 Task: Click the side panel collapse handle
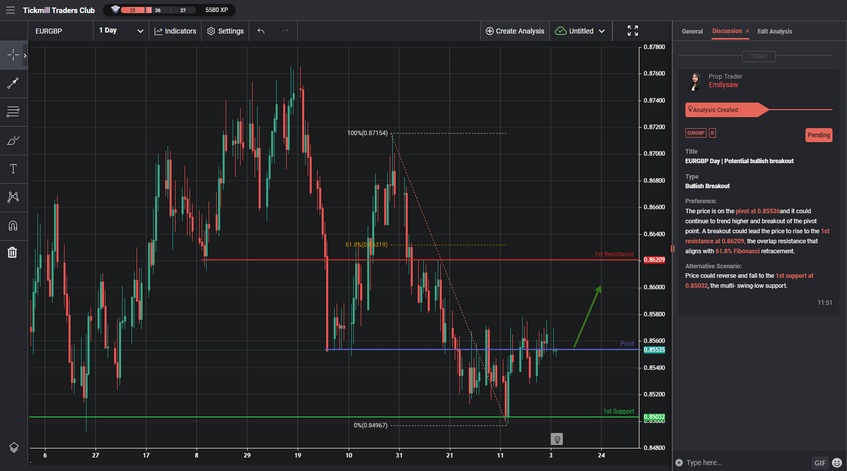tap(673, 249)
